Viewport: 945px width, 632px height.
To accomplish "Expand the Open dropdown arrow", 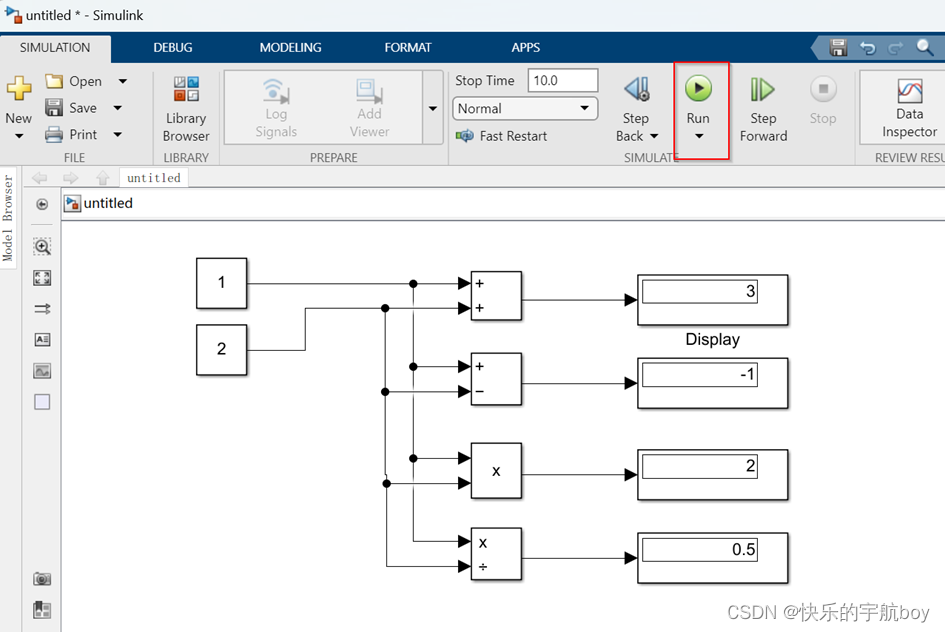I will (x=121, y=80).
